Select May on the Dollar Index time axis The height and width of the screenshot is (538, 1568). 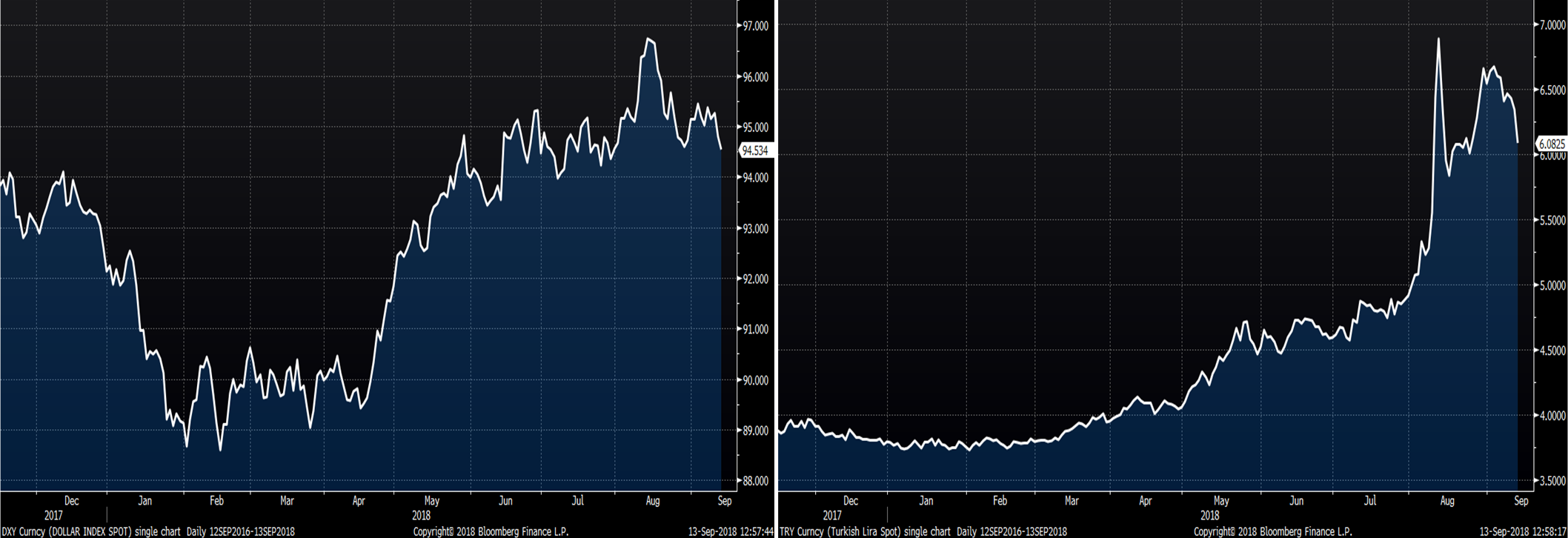431,501
